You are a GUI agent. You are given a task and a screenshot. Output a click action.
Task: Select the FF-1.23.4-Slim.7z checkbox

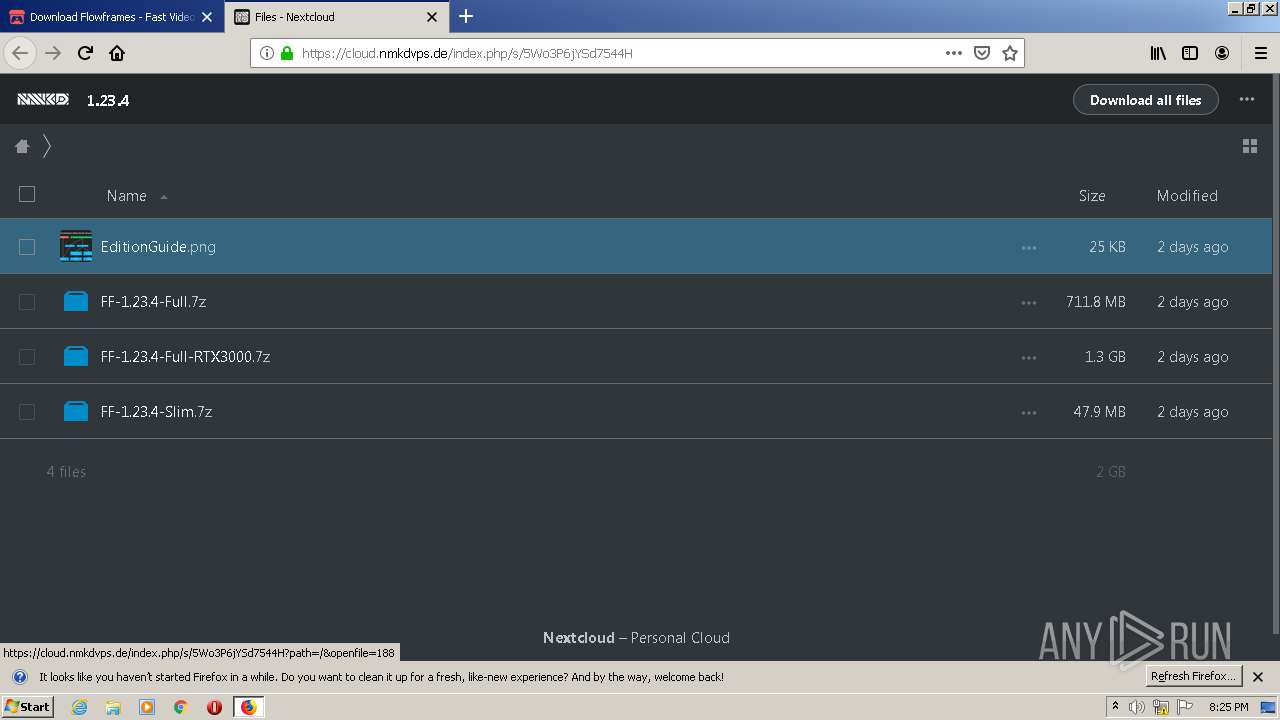pyautogui.click(x=27, y=412)
